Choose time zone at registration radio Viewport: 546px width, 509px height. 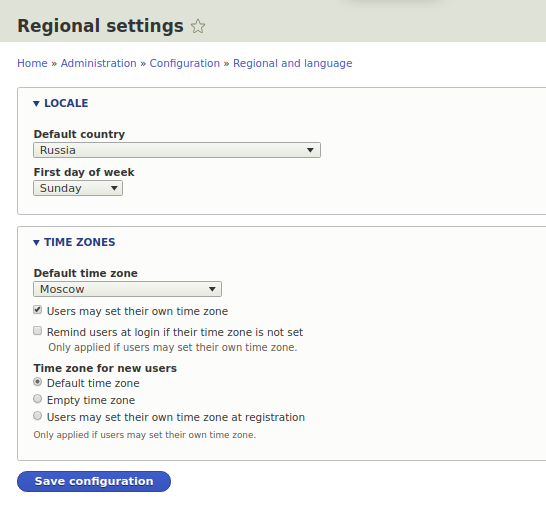[38, 416]
